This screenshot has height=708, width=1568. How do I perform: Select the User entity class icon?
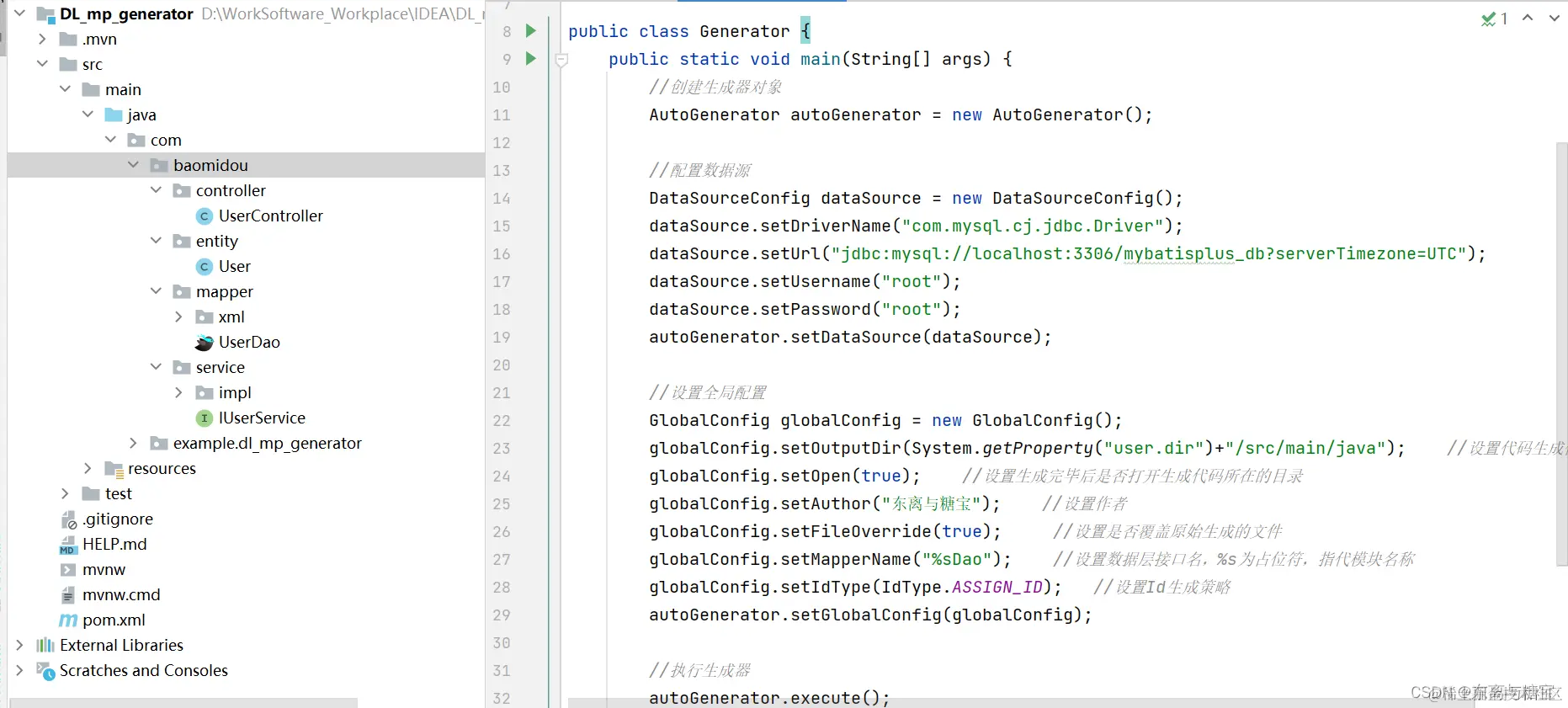tap(204, 267)
